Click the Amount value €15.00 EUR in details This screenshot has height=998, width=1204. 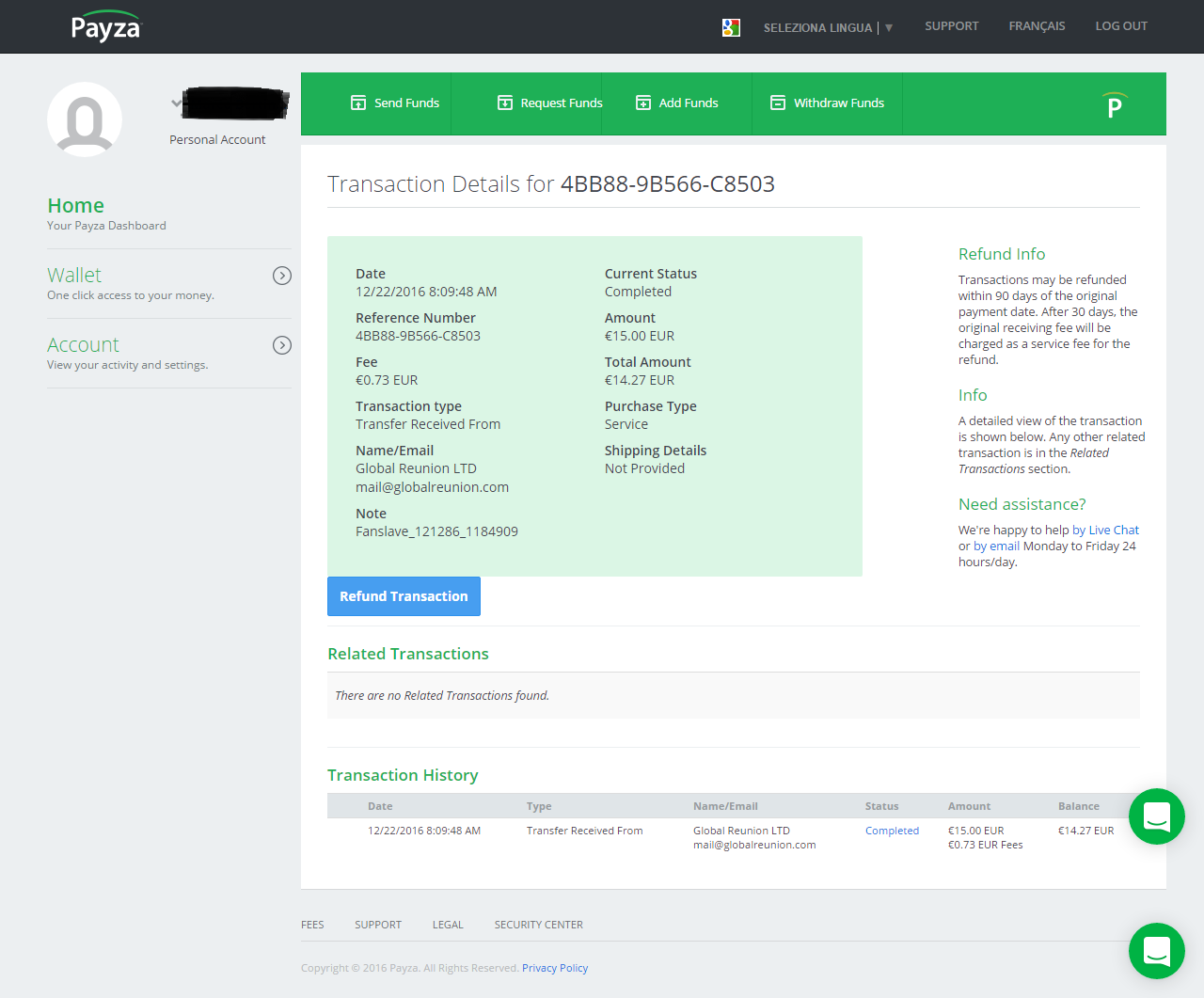click(640, 336)
